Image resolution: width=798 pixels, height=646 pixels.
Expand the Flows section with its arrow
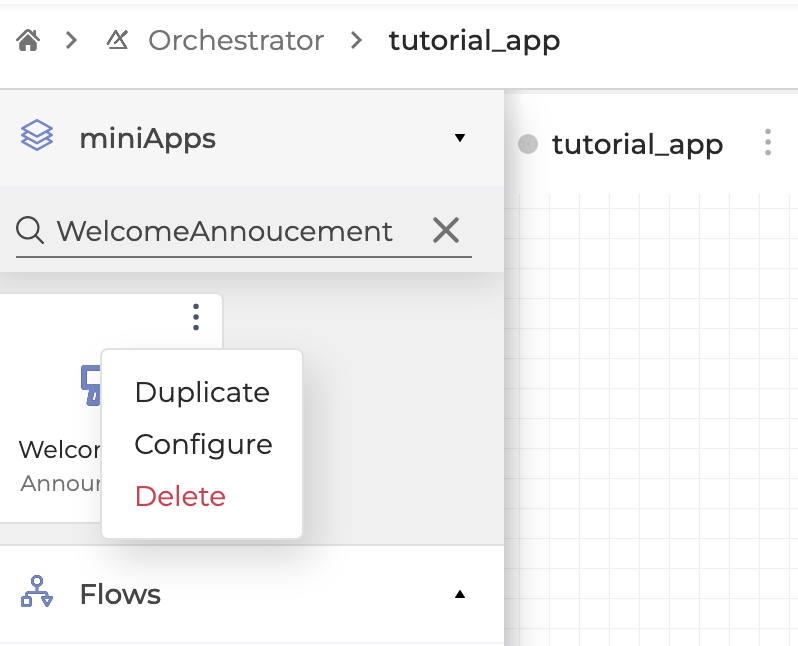click(460, 594)
